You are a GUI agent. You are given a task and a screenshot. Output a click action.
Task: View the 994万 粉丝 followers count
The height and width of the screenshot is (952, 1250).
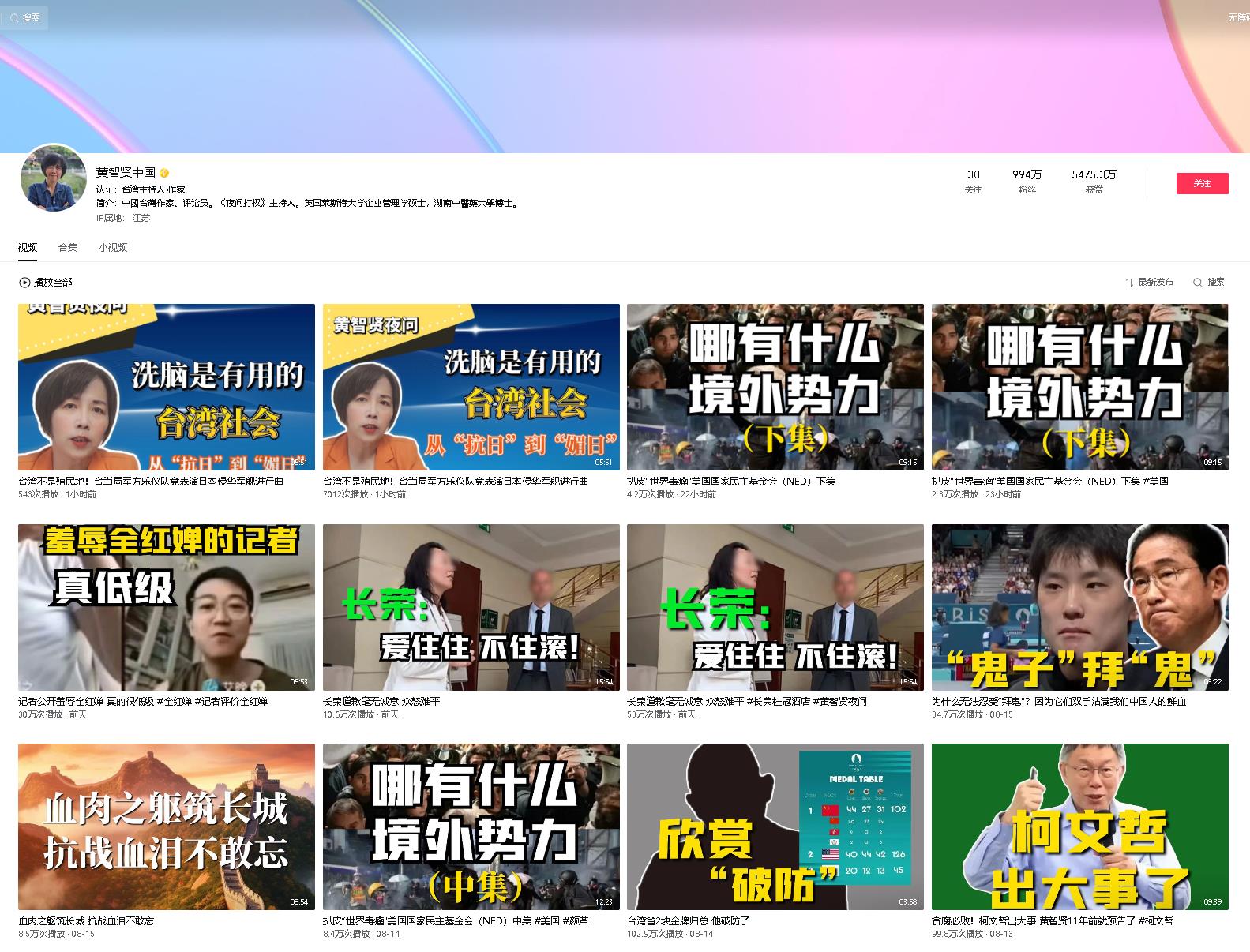pos(1027,181)
